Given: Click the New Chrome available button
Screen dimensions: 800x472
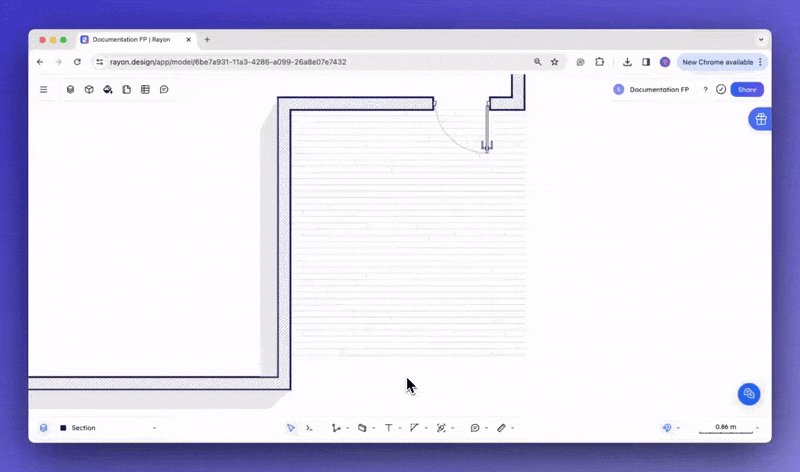Looking at the screenshot, I should click(x=717, y=62).
